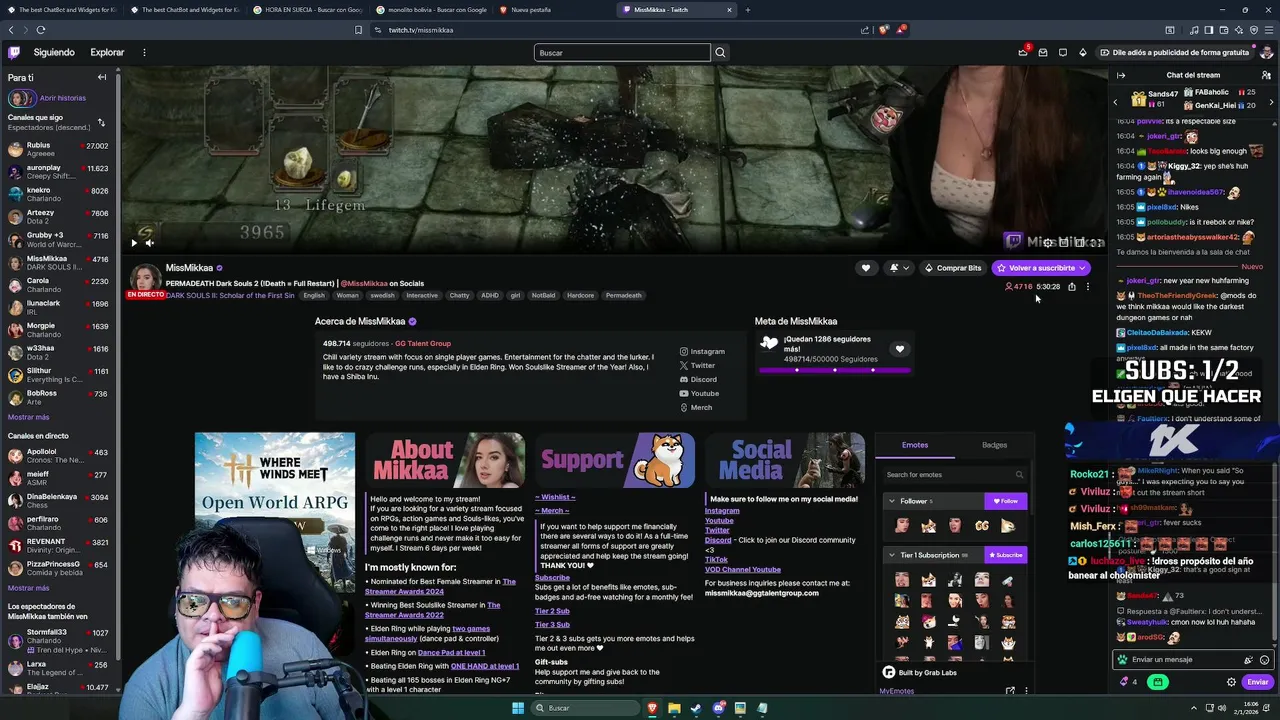Sort followed channels by viewers
Image resolution: width=1280 pixels, height=720 pixels.
tap(101, 122)
